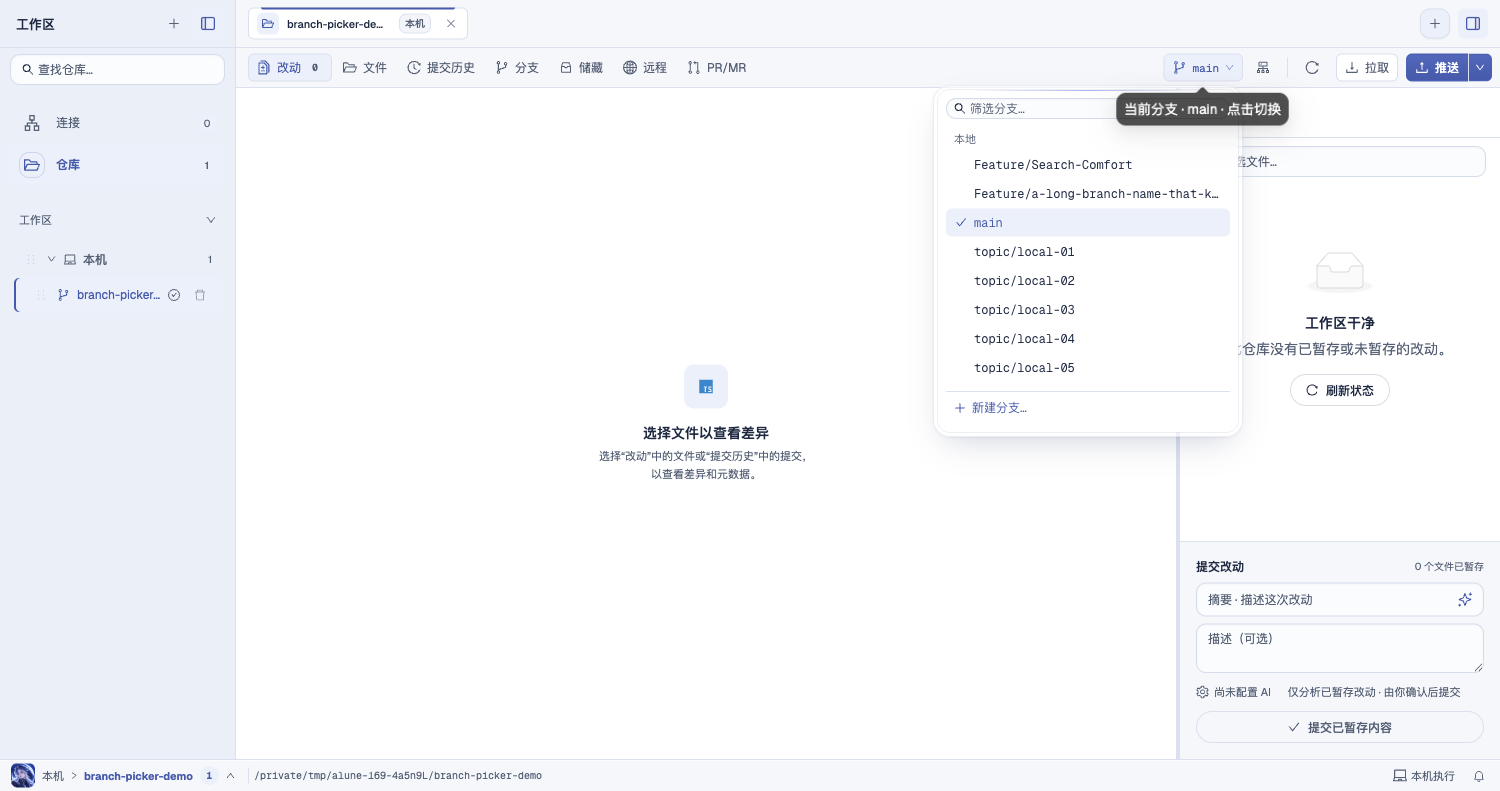Open the 提交历史 tab
This screenshot has width=1500, height=791.
(x=441, y=68)
